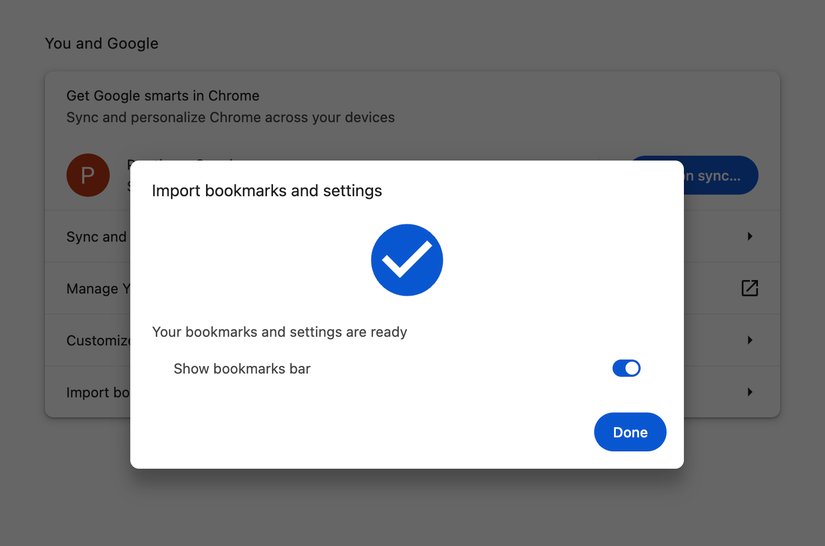
Task: Expand the Import bookmarks row arrow
Action: 750,392
